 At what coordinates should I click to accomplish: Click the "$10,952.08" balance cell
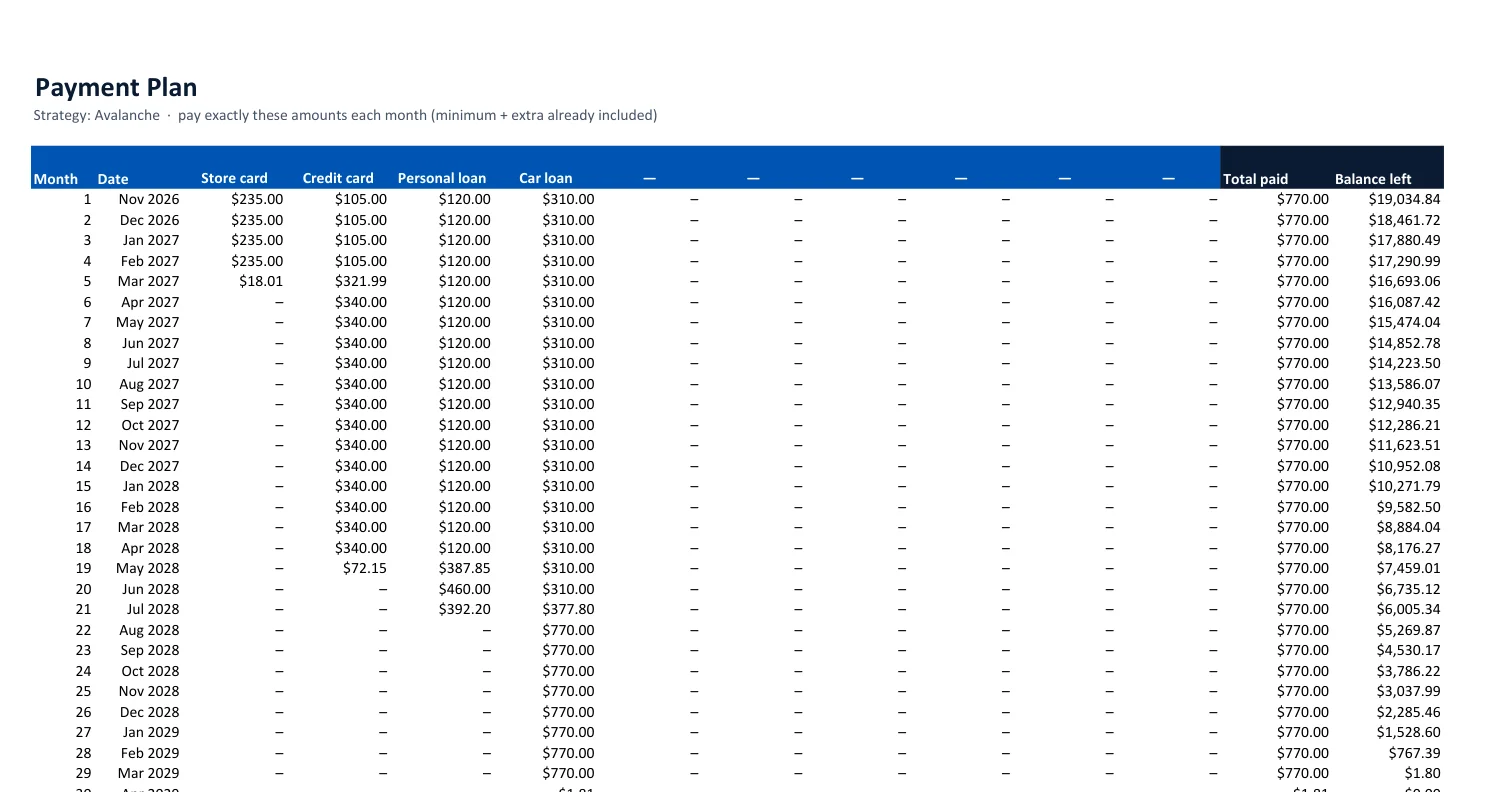click(x=1405, y=466)
